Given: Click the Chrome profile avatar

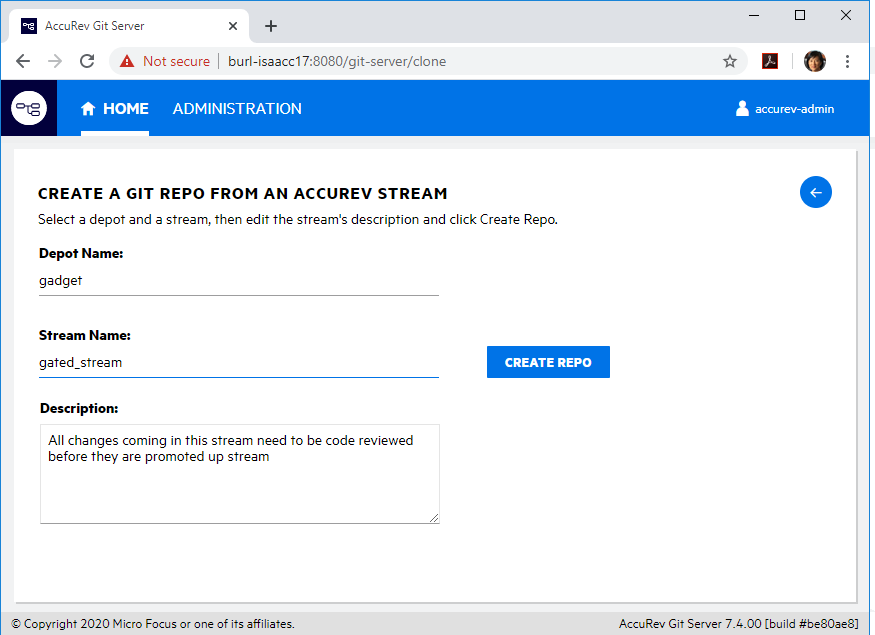Looking at the screenshot, I should (x=815, y=61).
